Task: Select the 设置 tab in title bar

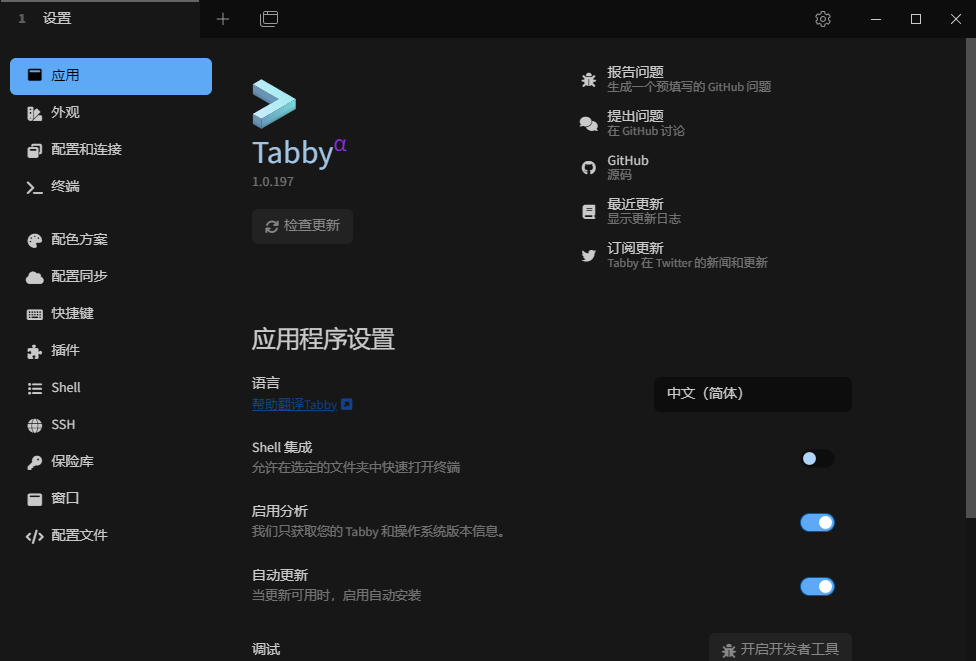Action: [100, 19]
